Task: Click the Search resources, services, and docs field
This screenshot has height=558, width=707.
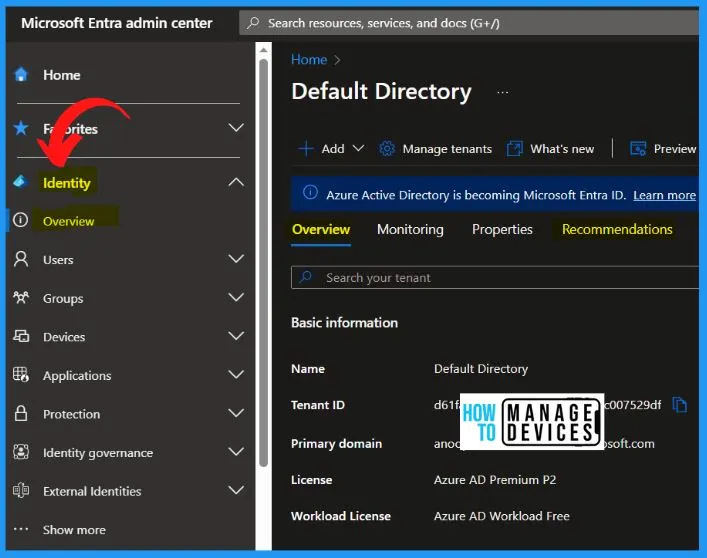Action: tap(469, 23)
